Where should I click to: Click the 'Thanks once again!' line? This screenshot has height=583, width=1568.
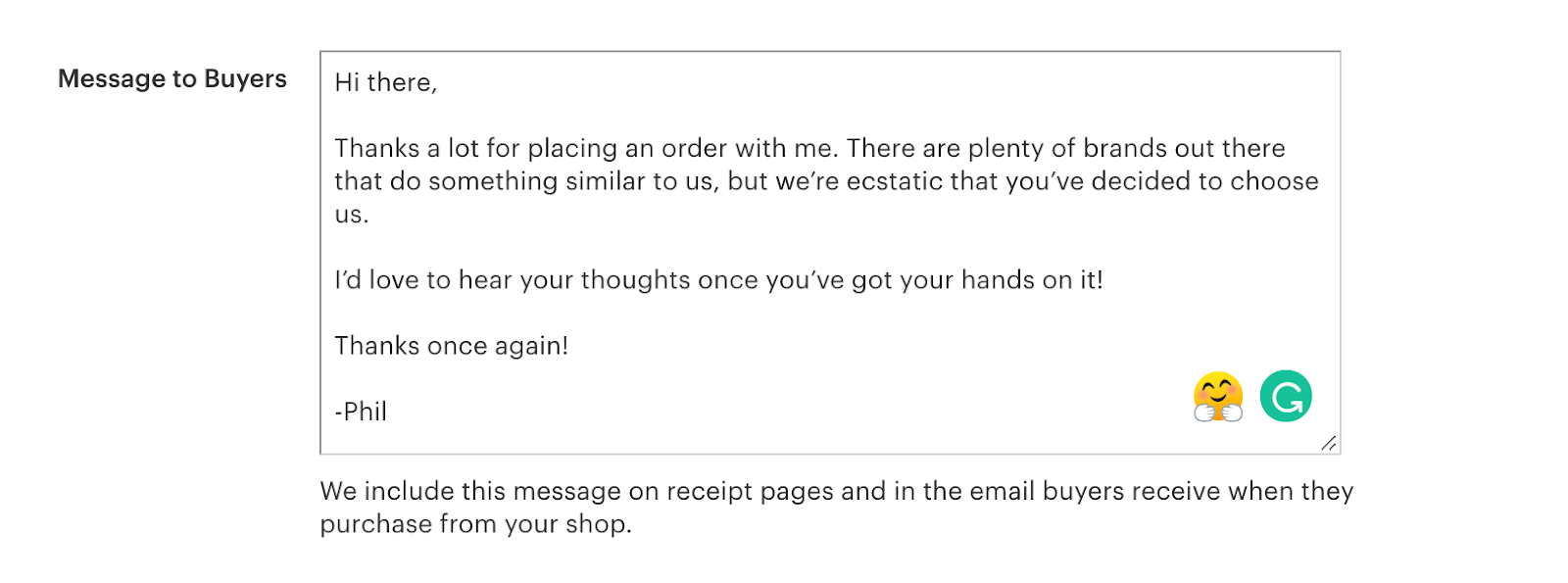click(452, 346)
